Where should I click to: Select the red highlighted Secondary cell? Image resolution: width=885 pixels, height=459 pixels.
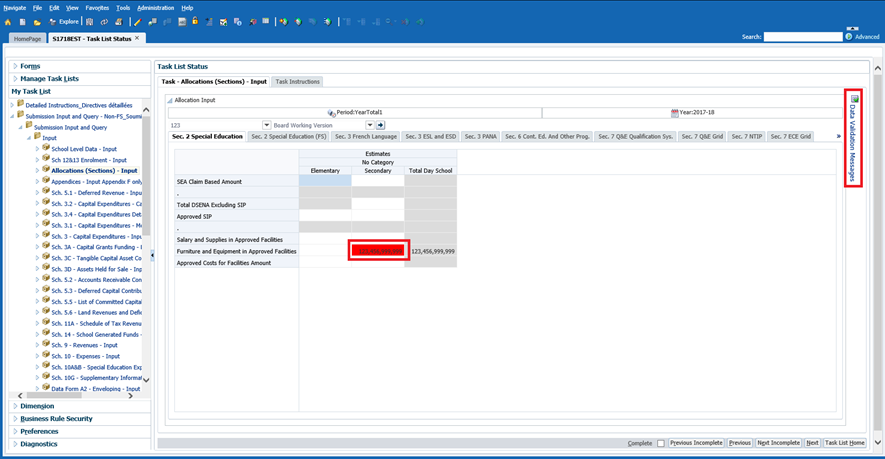click(x=378, y=251)
